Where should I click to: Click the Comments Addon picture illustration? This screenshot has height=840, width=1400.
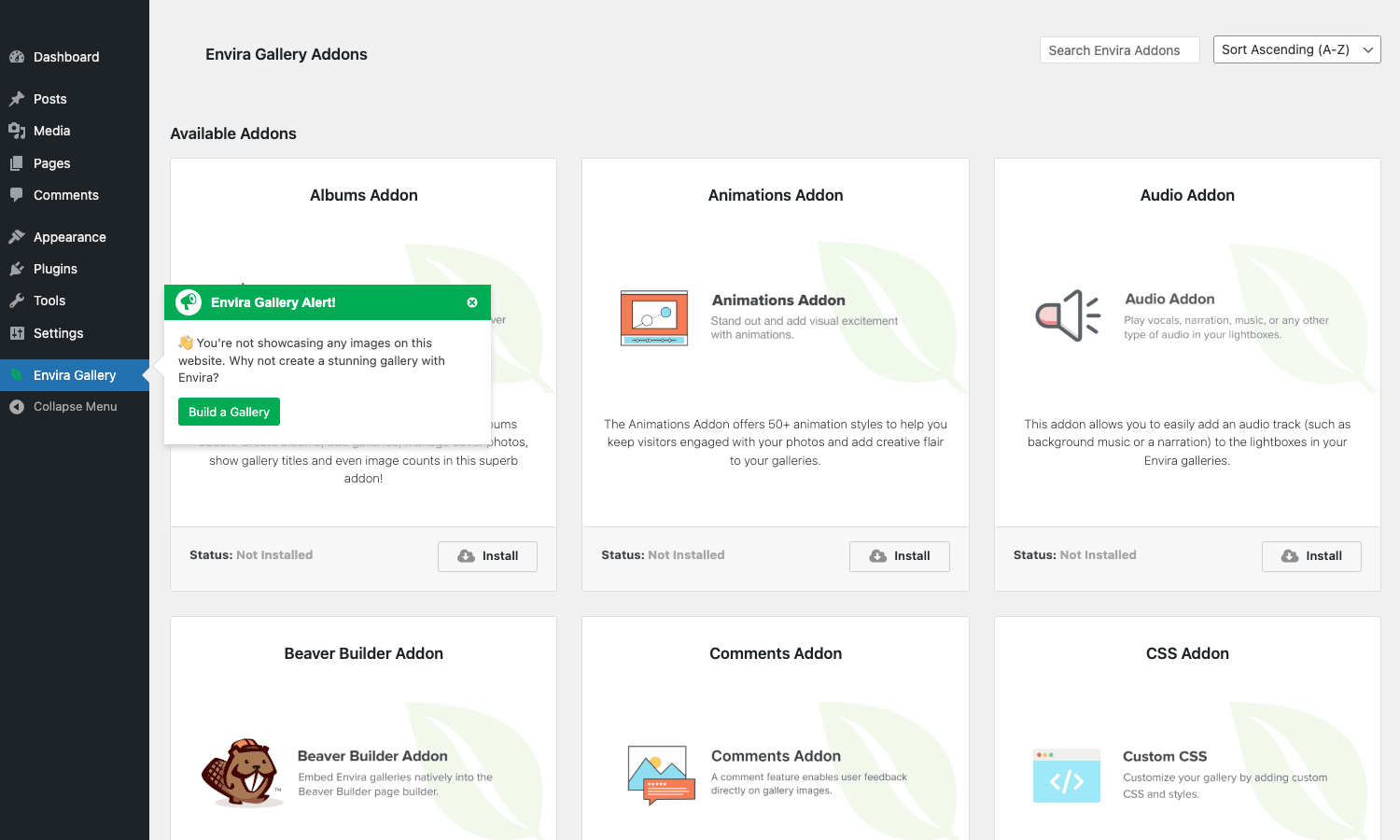pos(662,775)
